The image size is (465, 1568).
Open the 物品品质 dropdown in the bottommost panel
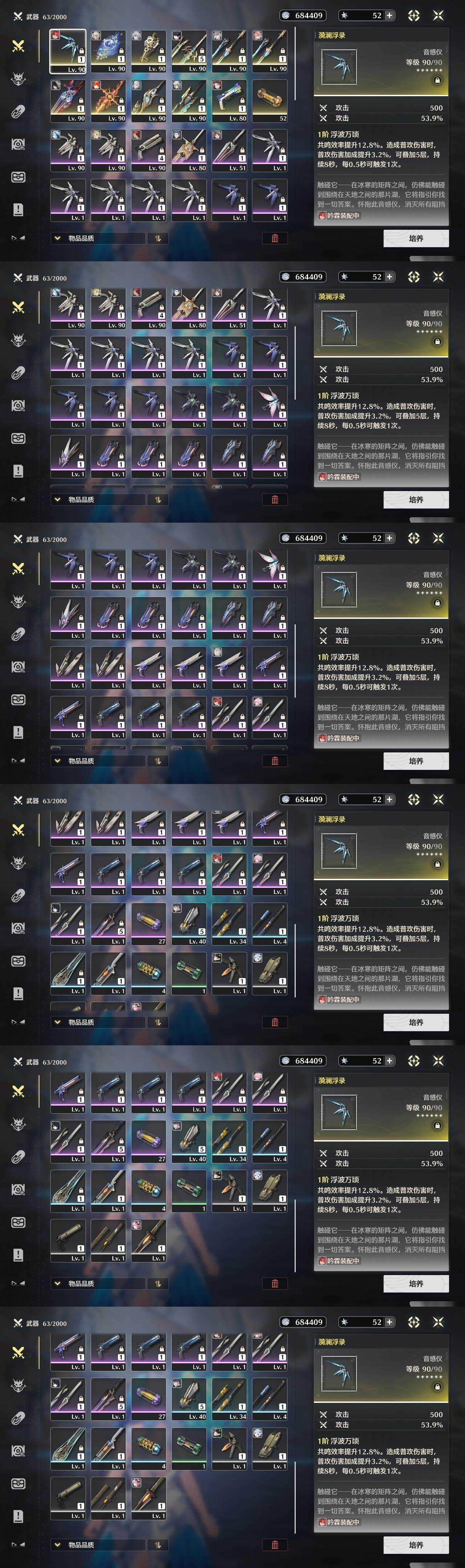(x=98, y=1544)
